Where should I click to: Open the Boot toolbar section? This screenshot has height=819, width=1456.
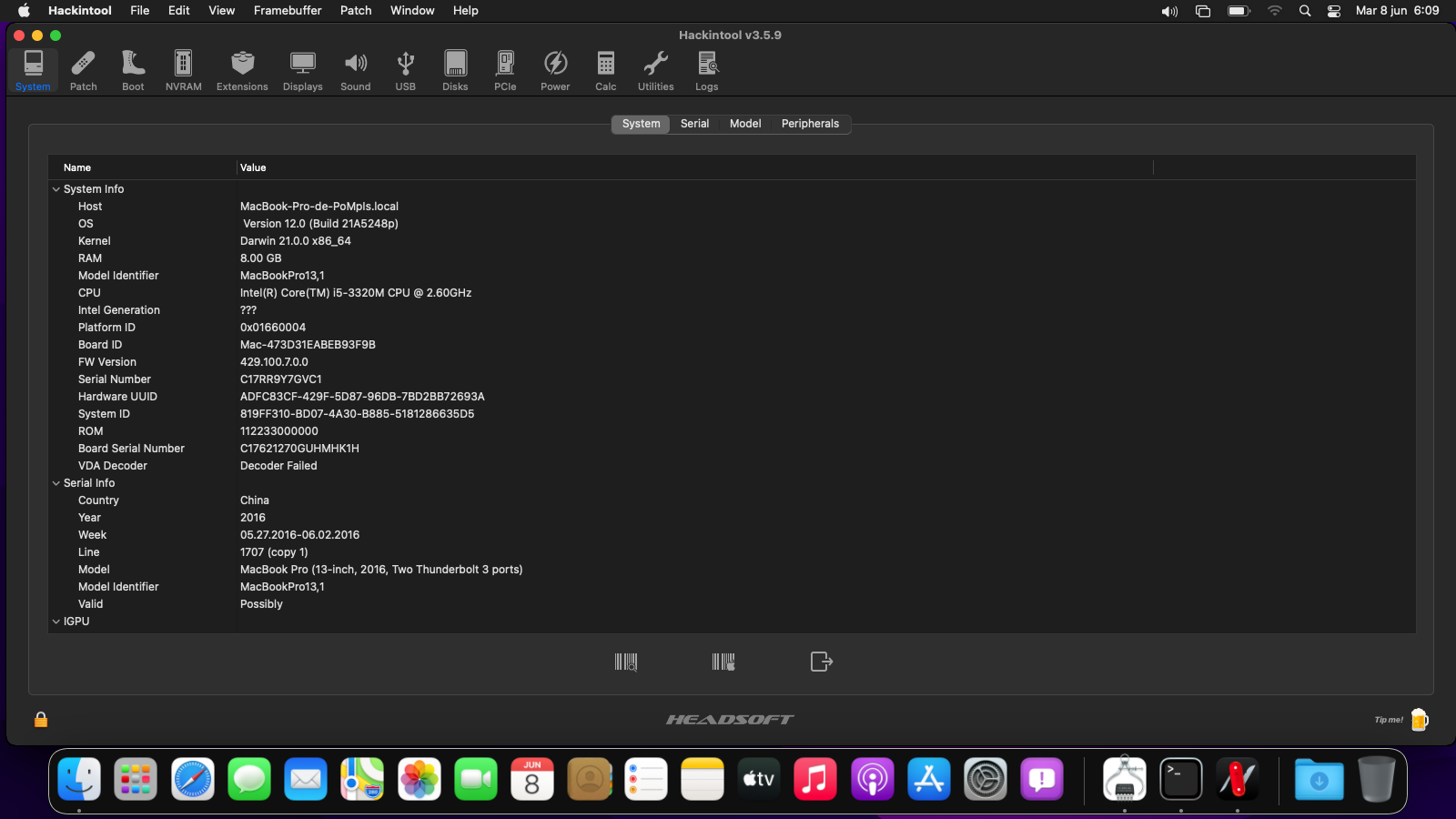coord(133,70)
